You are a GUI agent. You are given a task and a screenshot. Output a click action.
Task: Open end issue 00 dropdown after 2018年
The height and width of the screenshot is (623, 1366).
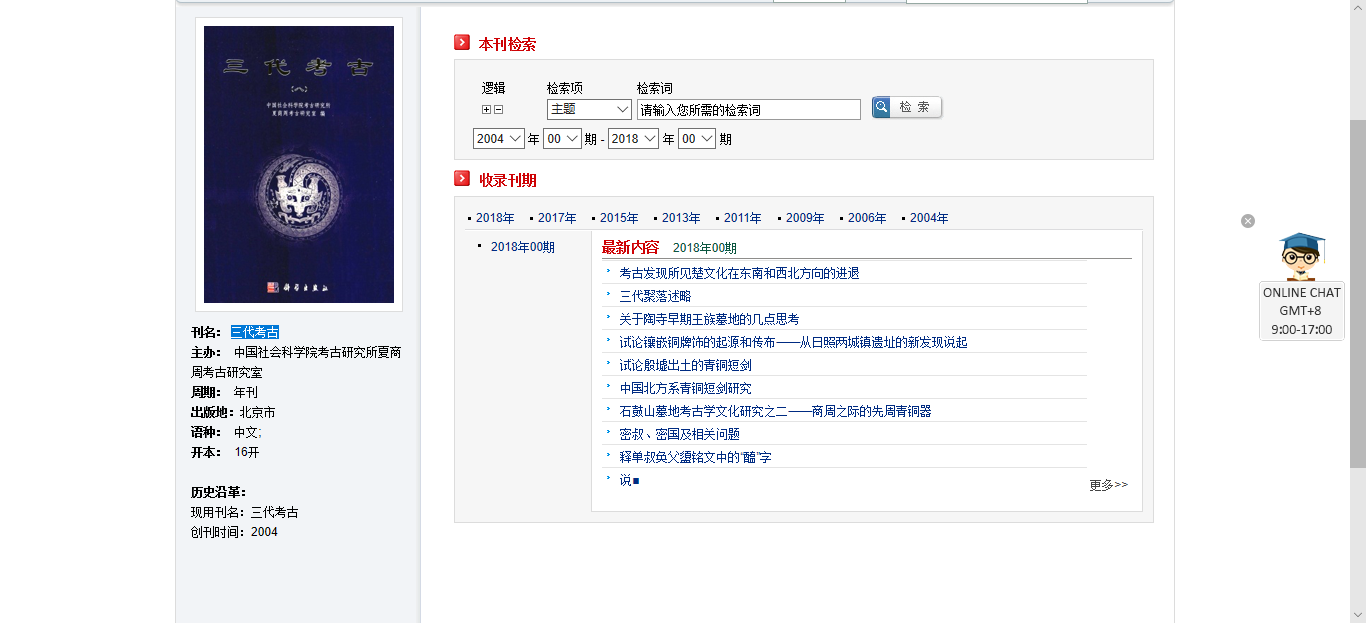click(x=697, y=139)
